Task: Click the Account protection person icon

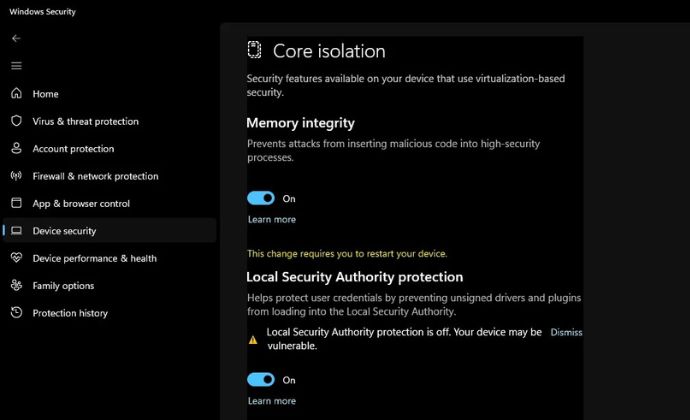Action: (16, 148)
